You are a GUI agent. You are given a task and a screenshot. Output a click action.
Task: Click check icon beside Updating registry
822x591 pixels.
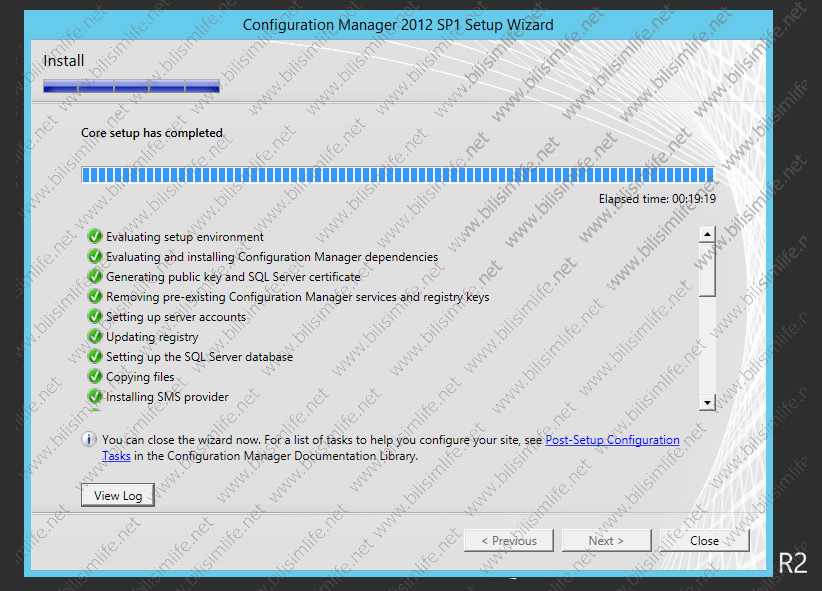95,336
